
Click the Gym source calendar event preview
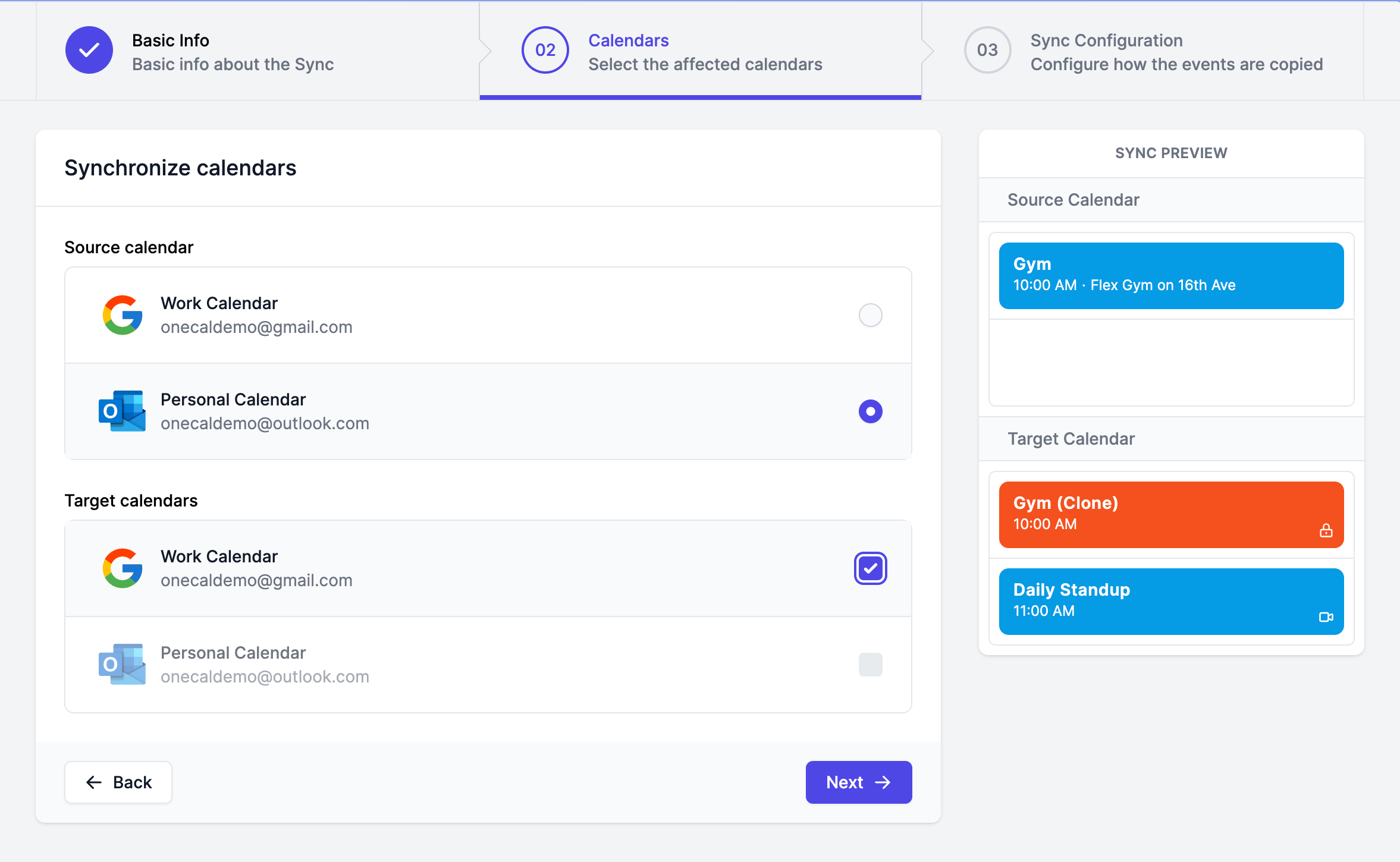pos(1172,276)
